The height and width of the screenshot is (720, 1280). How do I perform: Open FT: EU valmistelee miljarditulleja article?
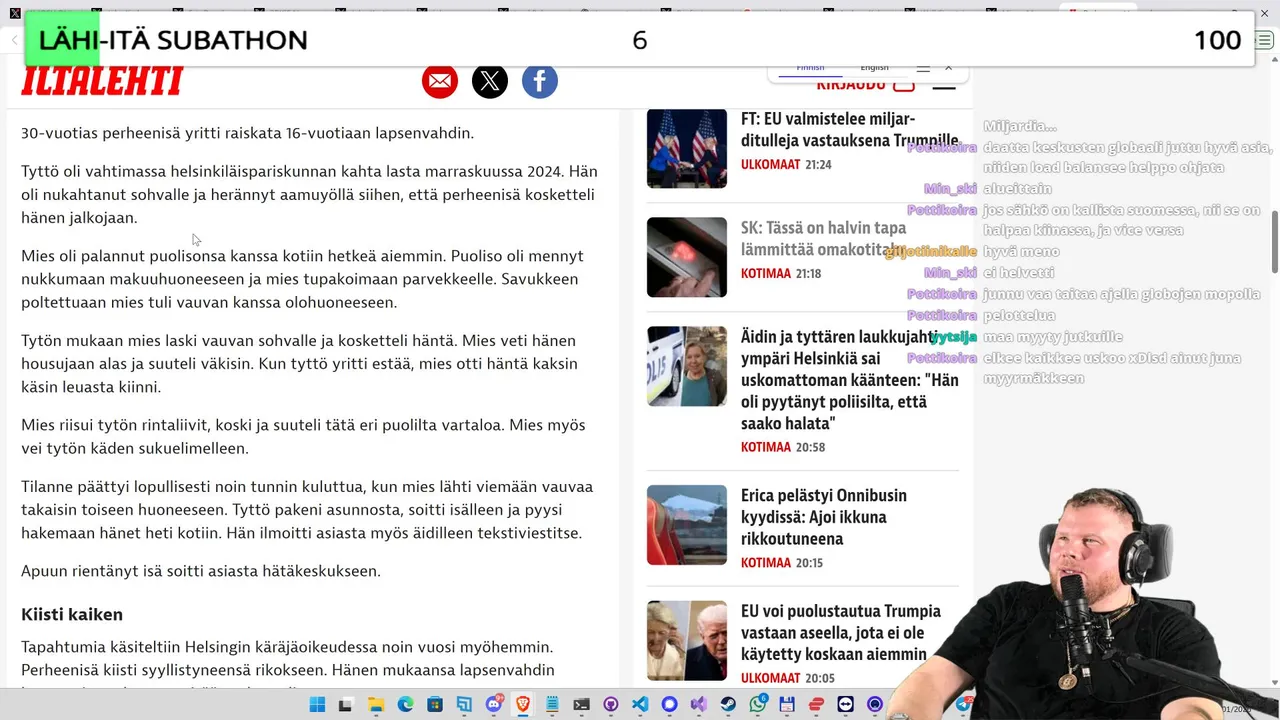(x=850, y=130)
